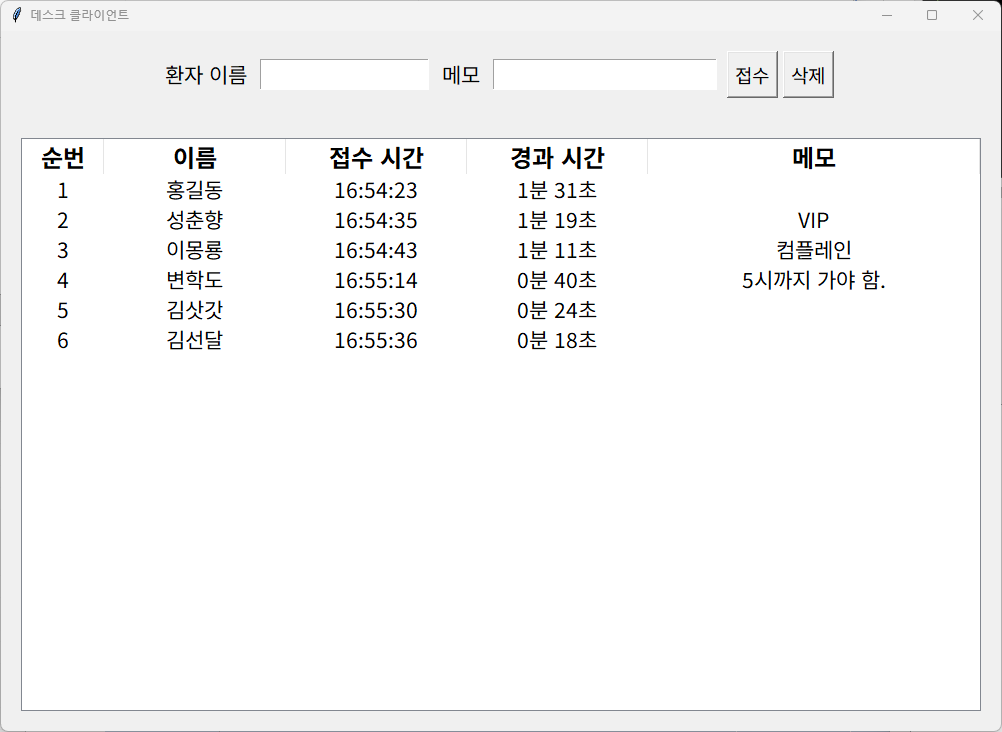Click the feather app icon in title bar
Image resolution: width=1002 pixels, height=732 pixels.
16,15
